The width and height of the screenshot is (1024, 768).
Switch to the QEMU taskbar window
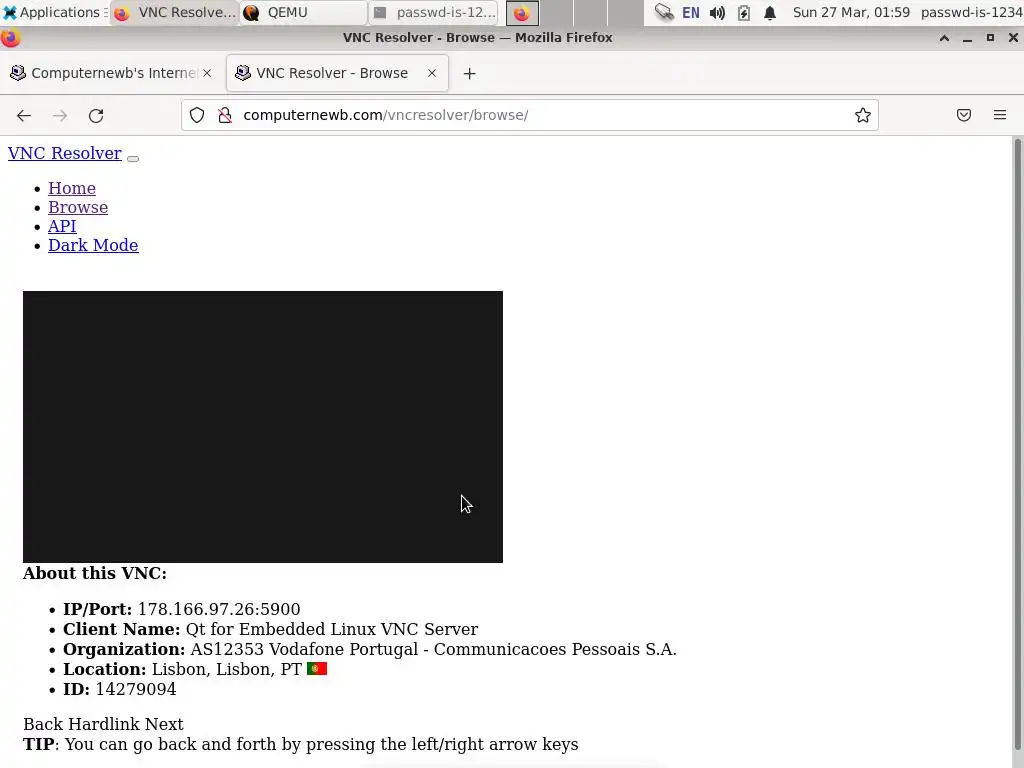[x=303, y=12]
